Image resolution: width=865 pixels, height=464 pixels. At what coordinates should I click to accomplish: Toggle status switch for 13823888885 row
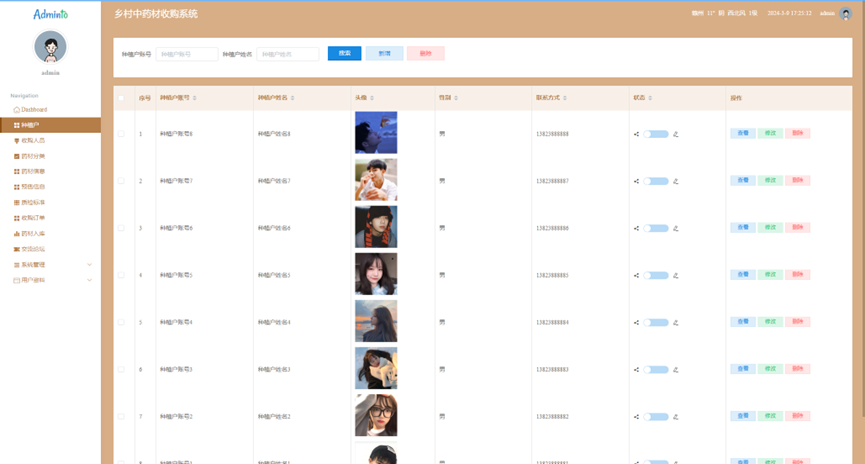[x=656, y=275]
